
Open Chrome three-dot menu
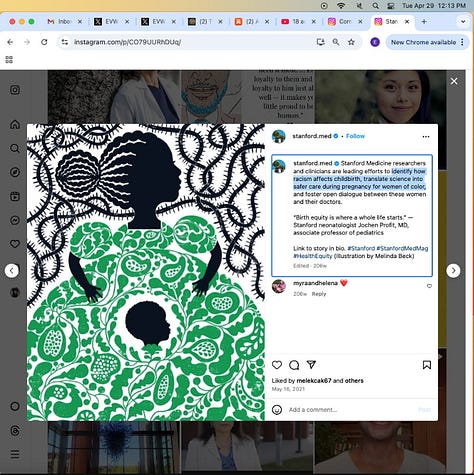coord(462,42)
